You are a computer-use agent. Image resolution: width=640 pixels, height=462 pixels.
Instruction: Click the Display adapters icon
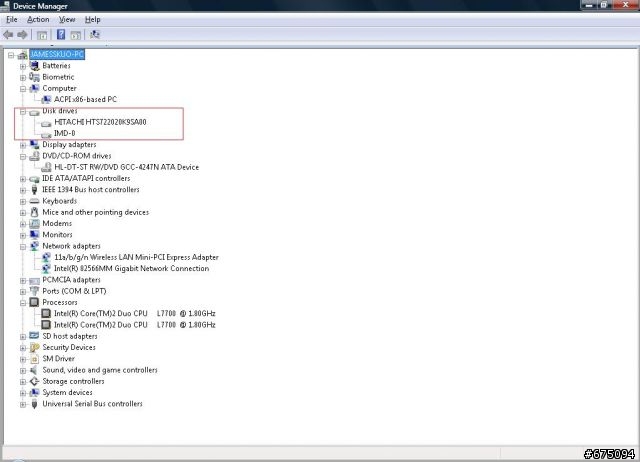tap(35, 144)
